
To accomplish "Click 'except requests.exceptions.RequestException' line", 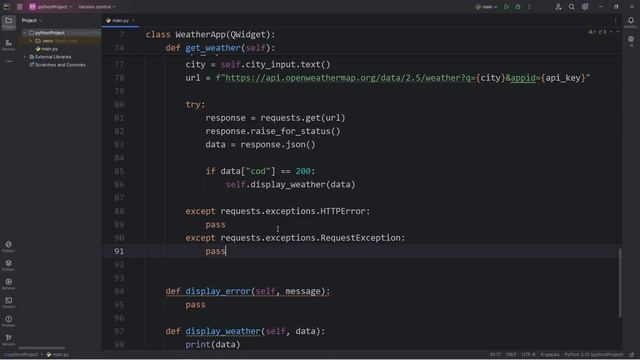I will (x=295, y=238).
